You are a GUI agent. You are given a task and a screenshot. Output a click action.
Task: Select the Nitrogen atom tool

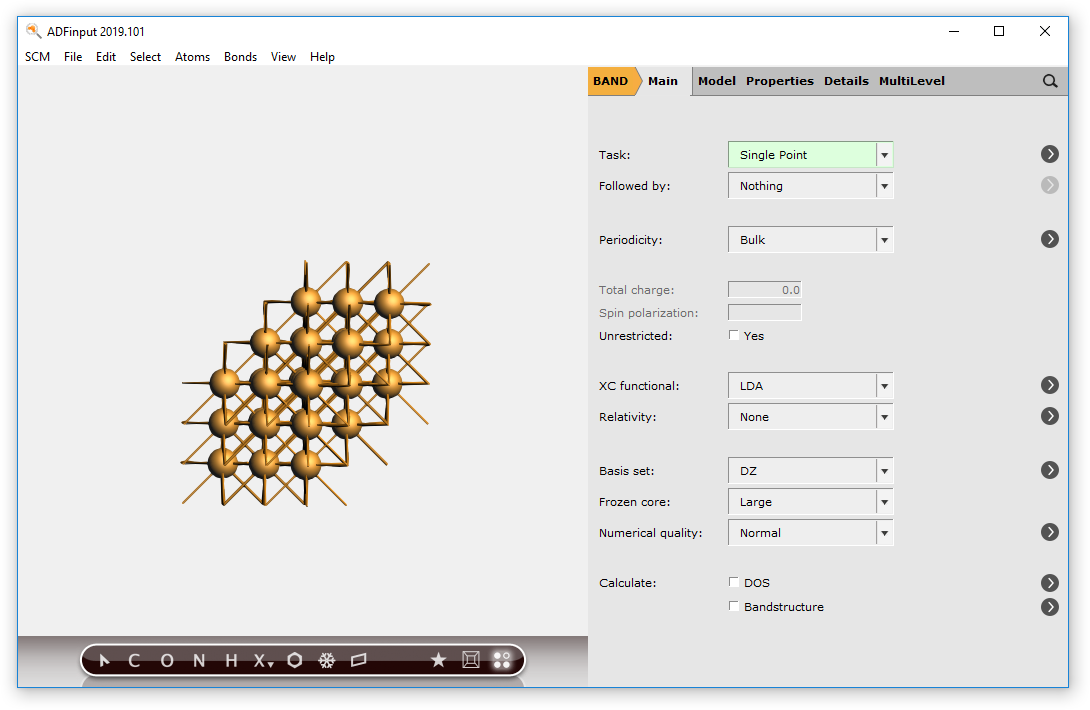point(197,660)
